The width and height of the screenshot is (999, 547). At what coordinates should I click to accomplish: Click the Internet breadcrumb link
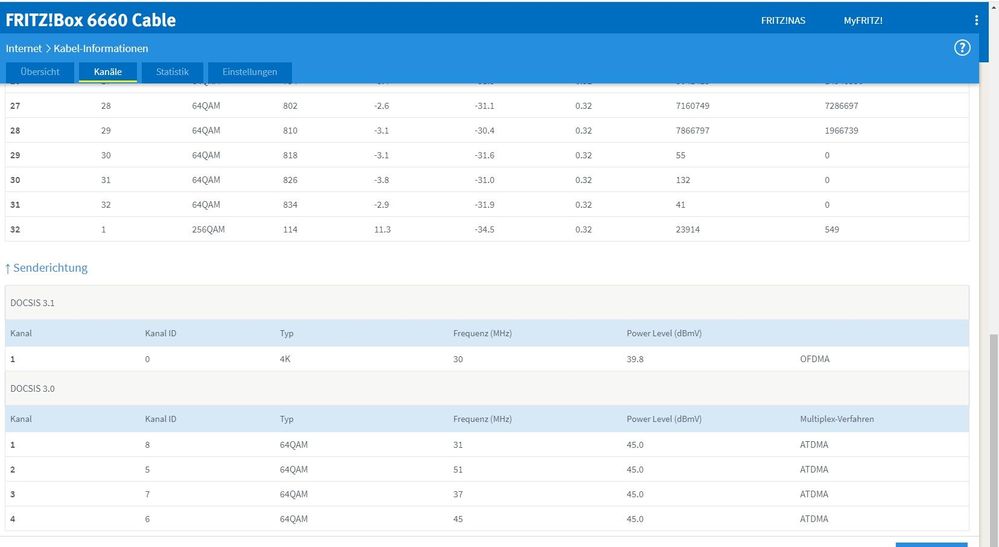24,48
